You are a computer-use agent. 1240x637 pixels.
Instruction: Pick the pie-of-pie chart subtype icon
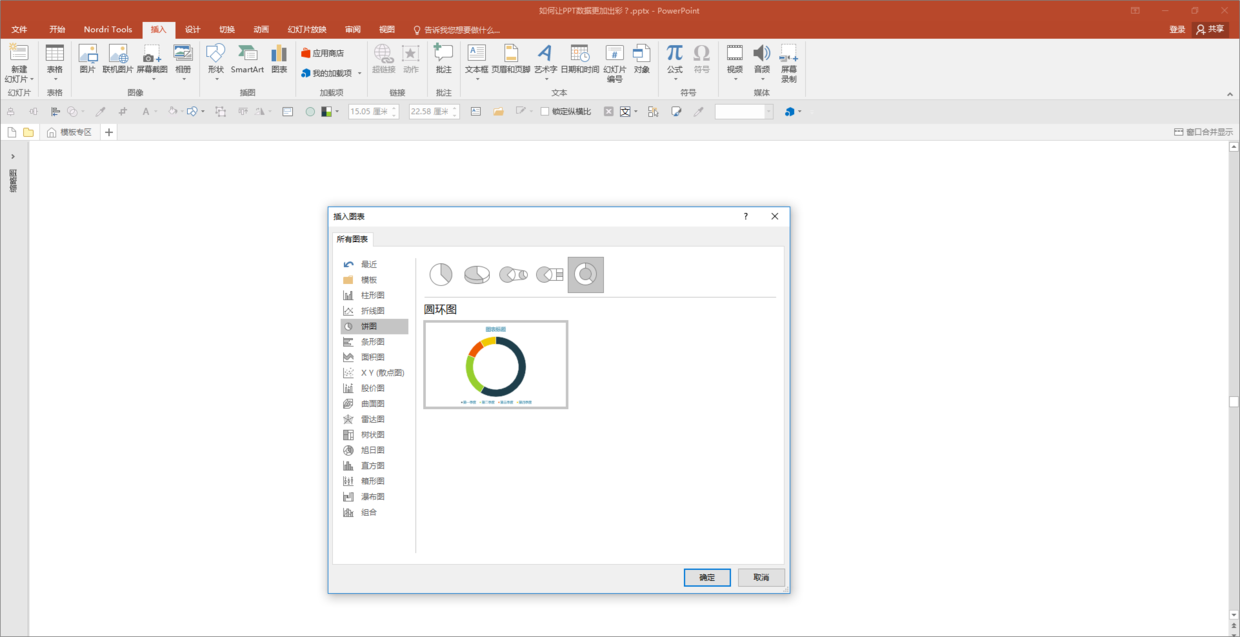[x=513, y=275]
